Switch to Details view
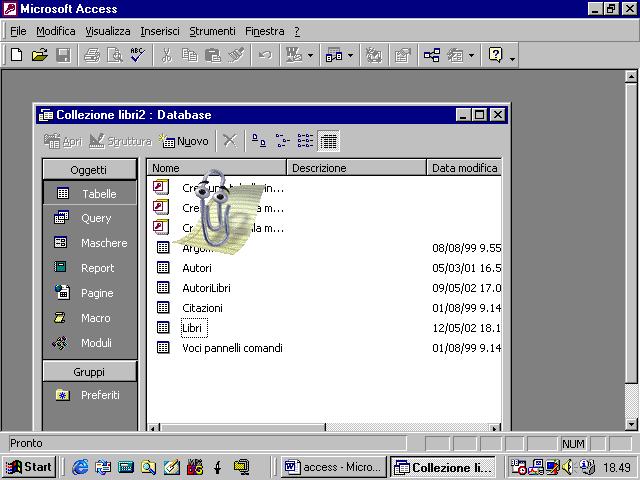Screen dimensions: 640x480 pos(329,141)
